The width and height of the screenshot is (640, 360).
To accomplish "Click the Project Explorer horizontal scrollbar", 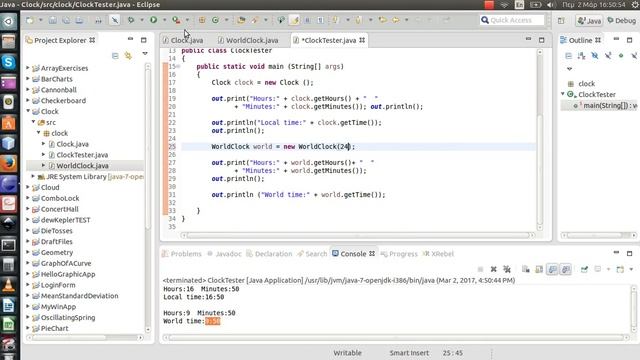I will click(x=85, y=338).
